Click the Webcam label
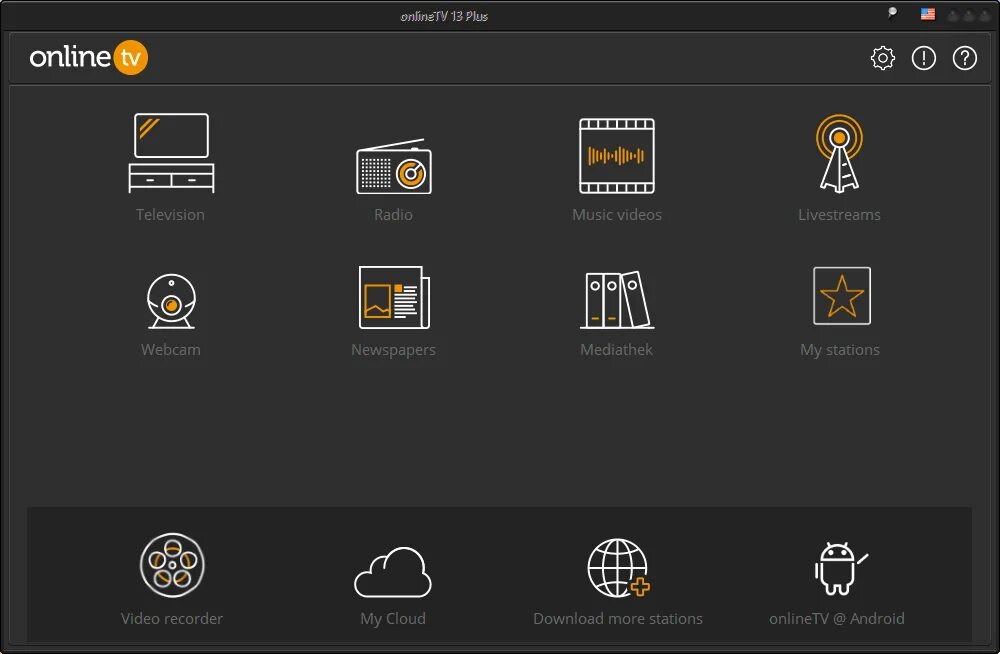Image resolution: width=1000 pixels, height=654 pixels. pos(171,350)
